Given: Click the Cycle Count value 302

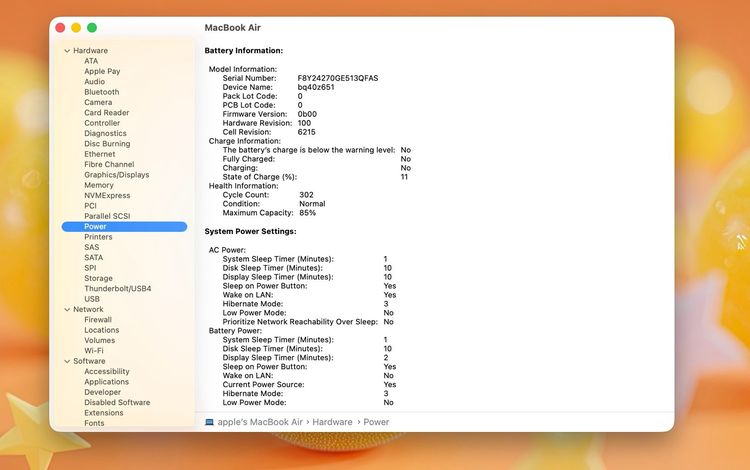Looking at the screenshot, I should [306, 195].
